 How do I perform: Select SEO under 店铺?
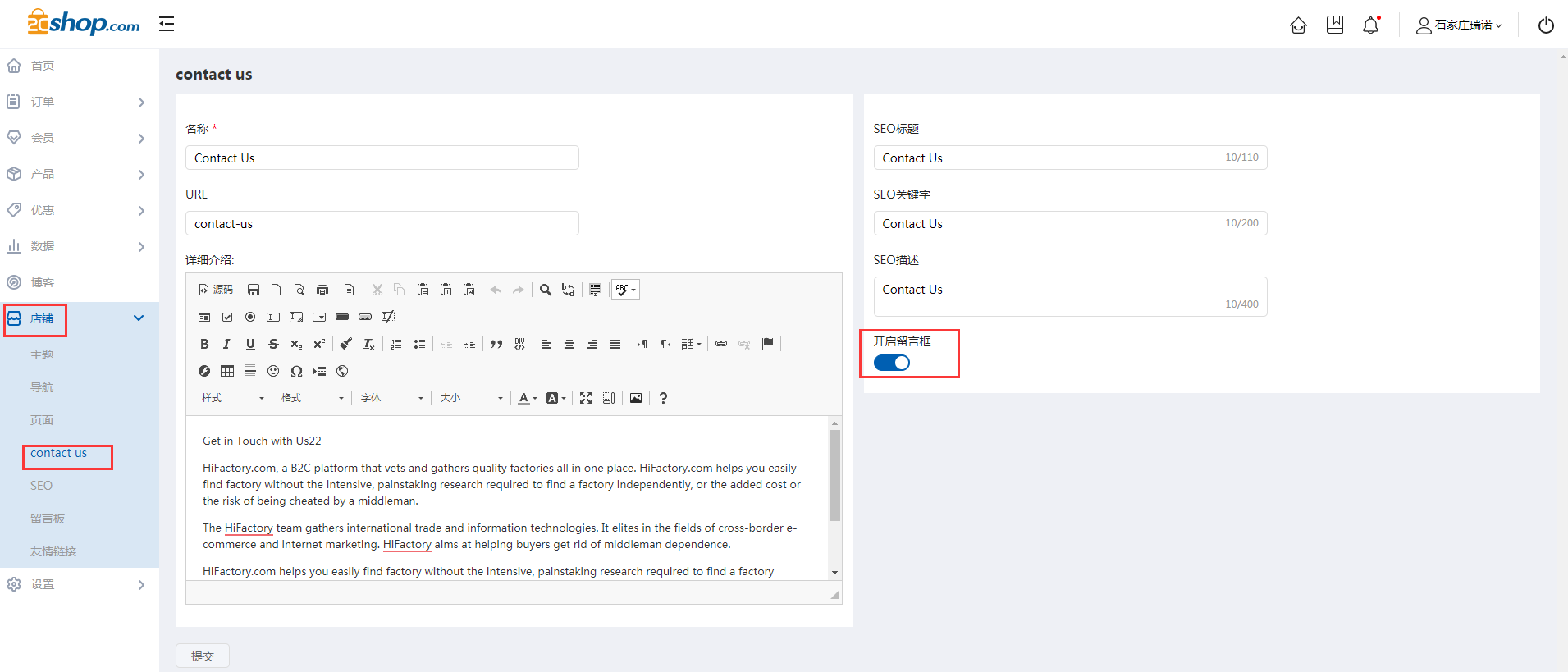pyautogui.click(x=41, y=486)
